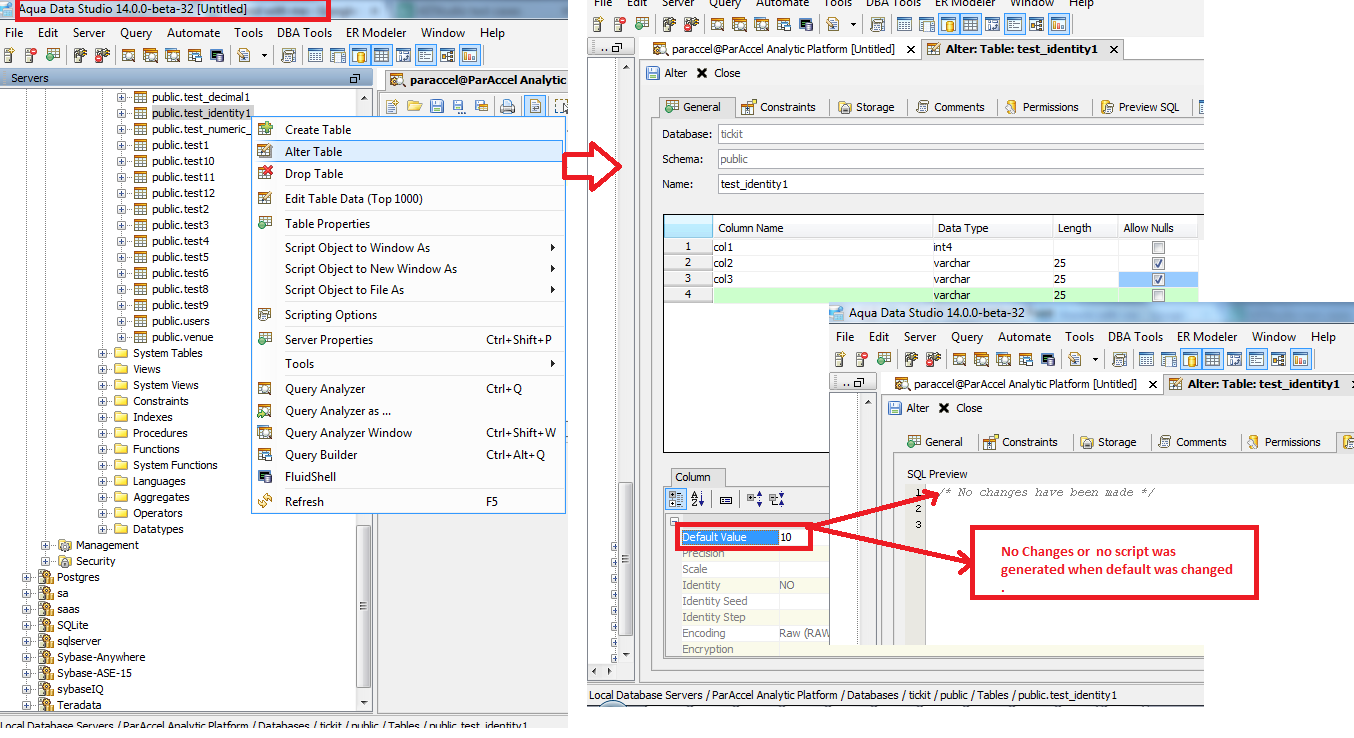The image size is (1354, 738).
Task: Click the Column Name header in table grid
Action: point(823,228)
